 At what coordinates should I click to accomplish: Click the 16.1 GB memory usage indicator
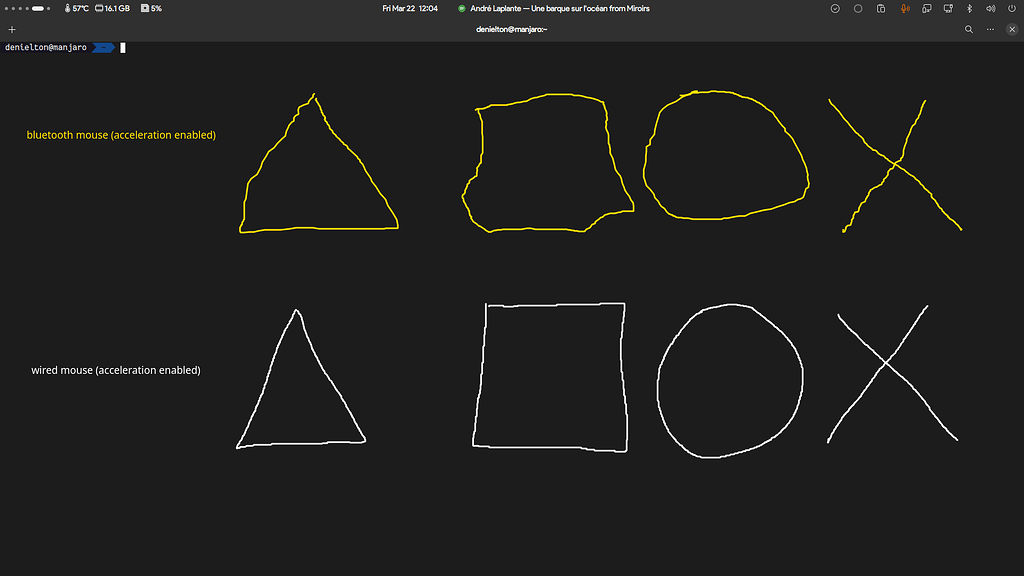point(112,8)
